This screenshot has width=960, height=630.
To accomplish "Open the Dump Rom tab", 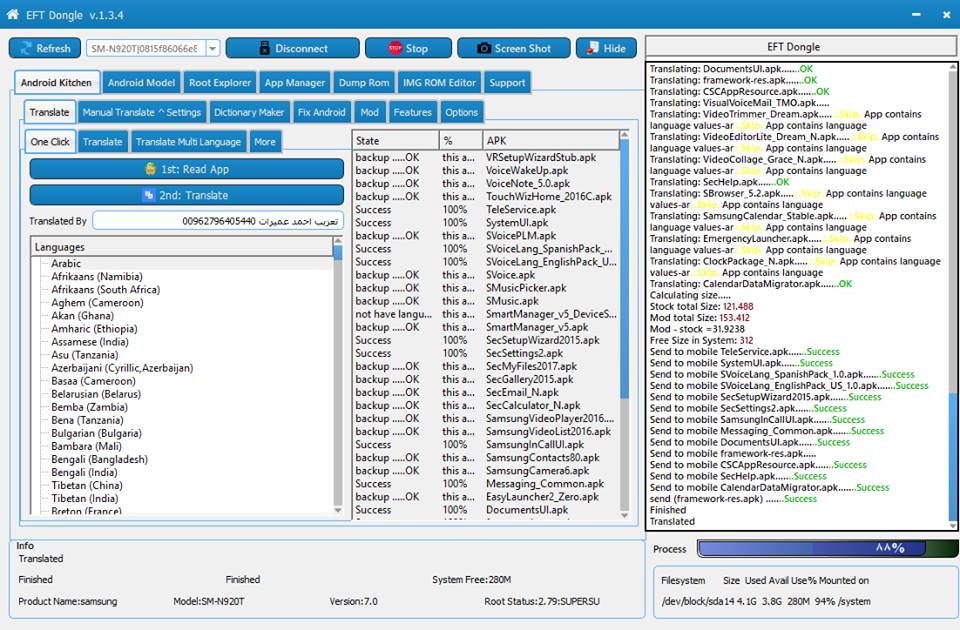I will [x=364, y=83].
